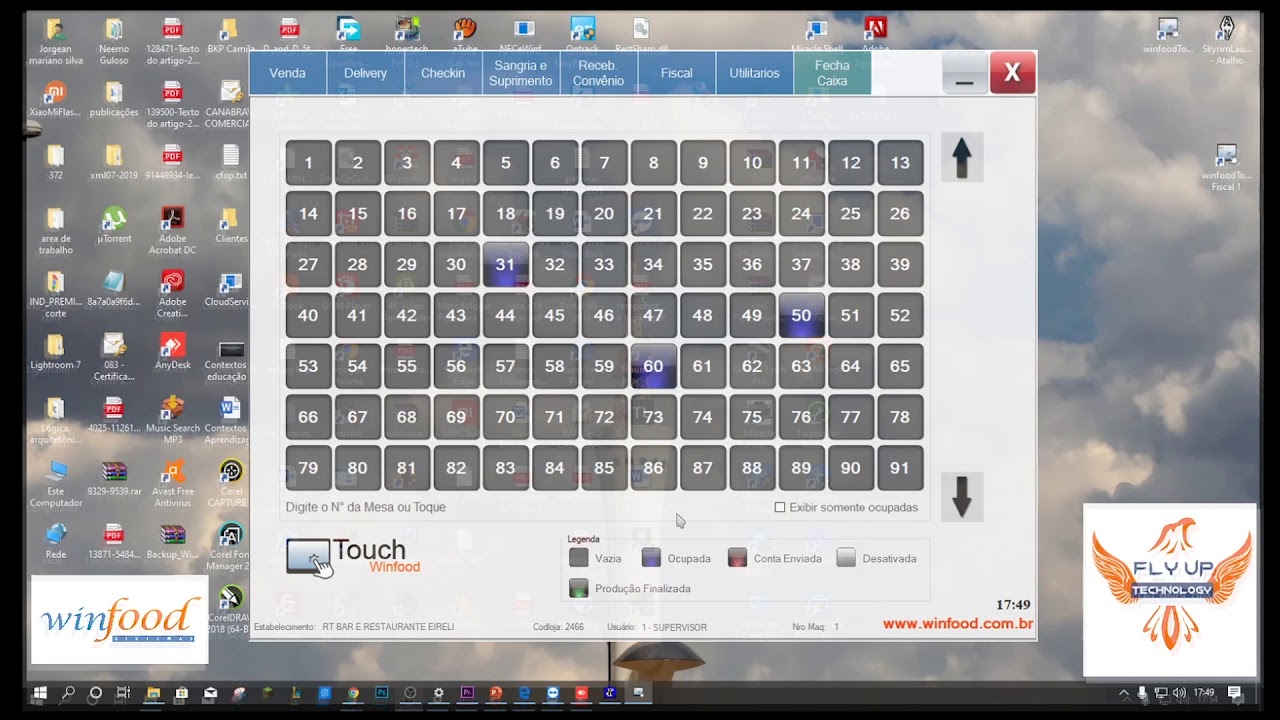Click the Desativada legend swatch

[x=846, y=558]
